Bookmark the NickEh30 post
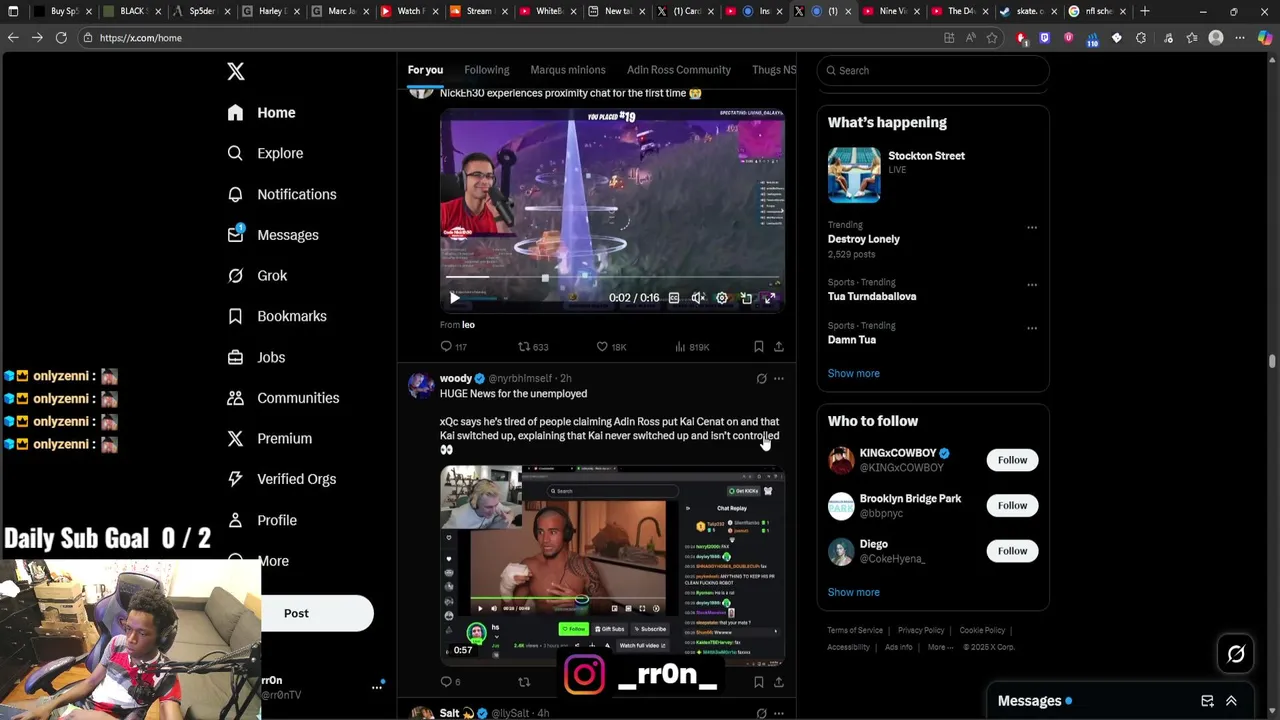The width and height of the screenshot is (1280, 720). coord(759,347)
